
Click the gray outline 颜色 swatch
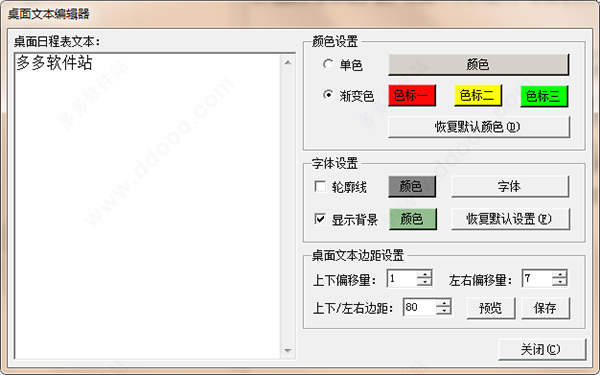click(x=412, y=187)
